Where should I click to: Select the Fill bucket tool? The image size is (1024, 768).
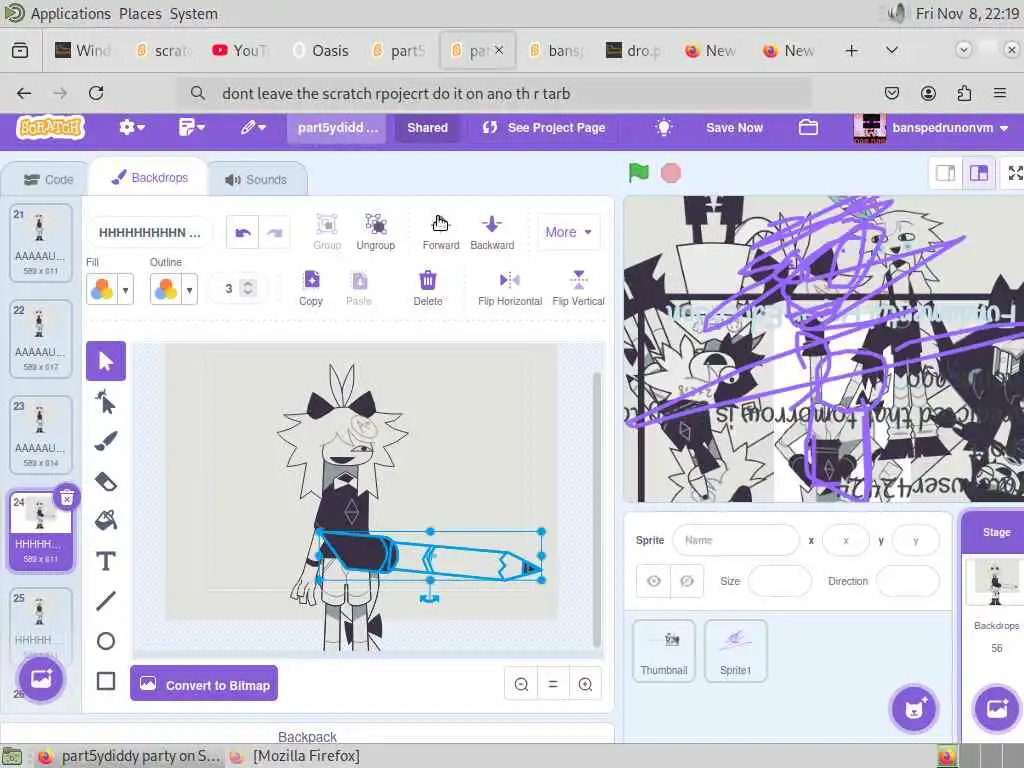[106, 520]
